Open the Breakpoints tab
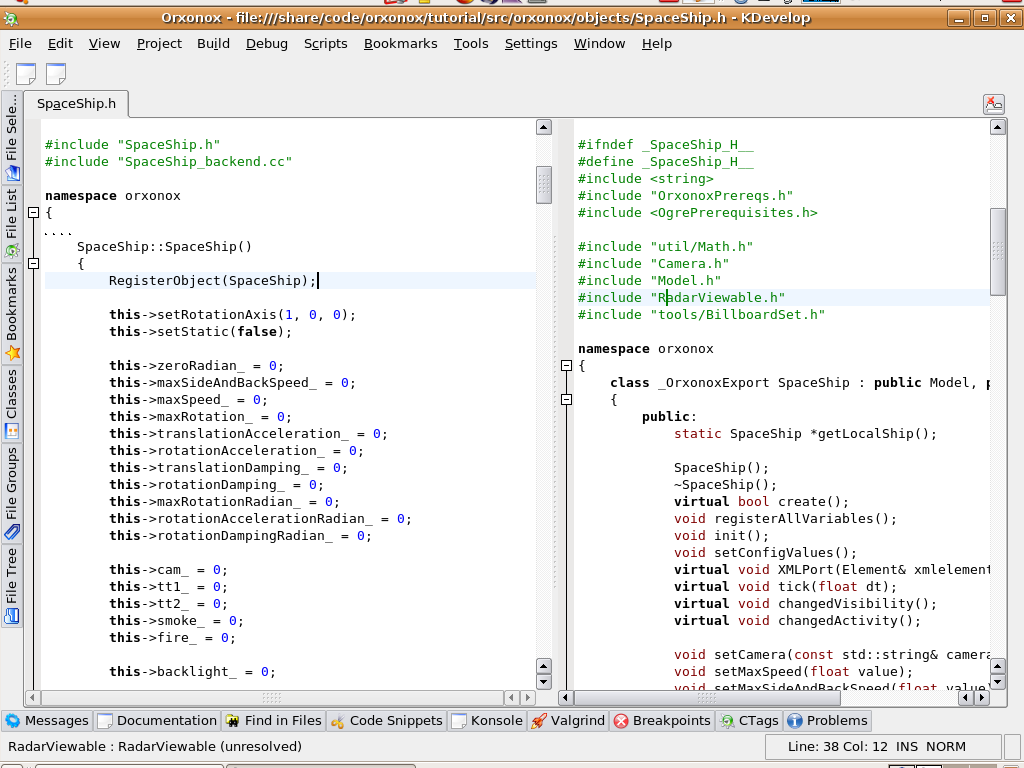Image resolution: width=1024 pixels, height=768 pixels. 662,720
